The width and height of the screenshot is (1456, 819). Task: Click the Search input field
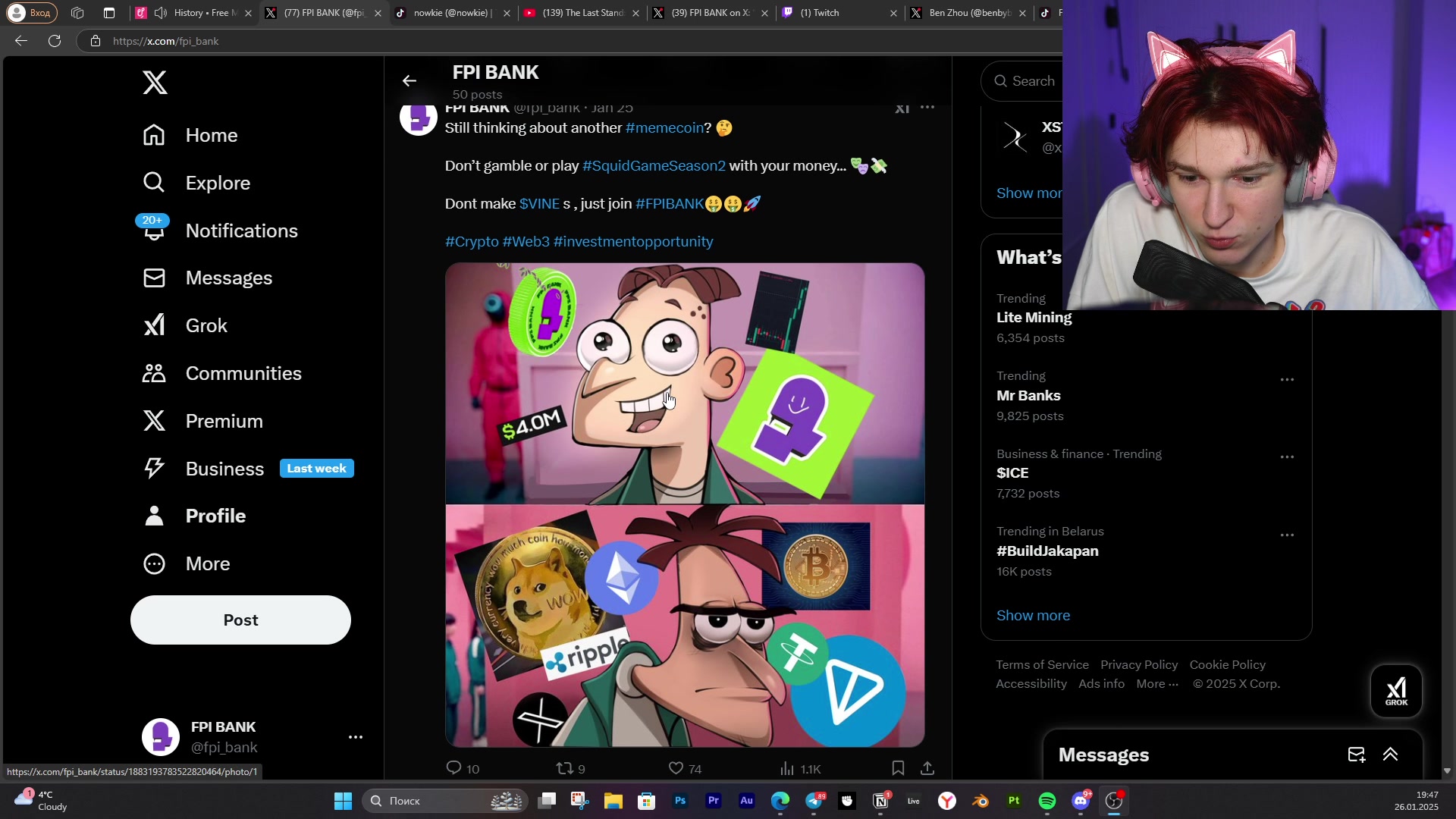click(x=1033, y=81)
